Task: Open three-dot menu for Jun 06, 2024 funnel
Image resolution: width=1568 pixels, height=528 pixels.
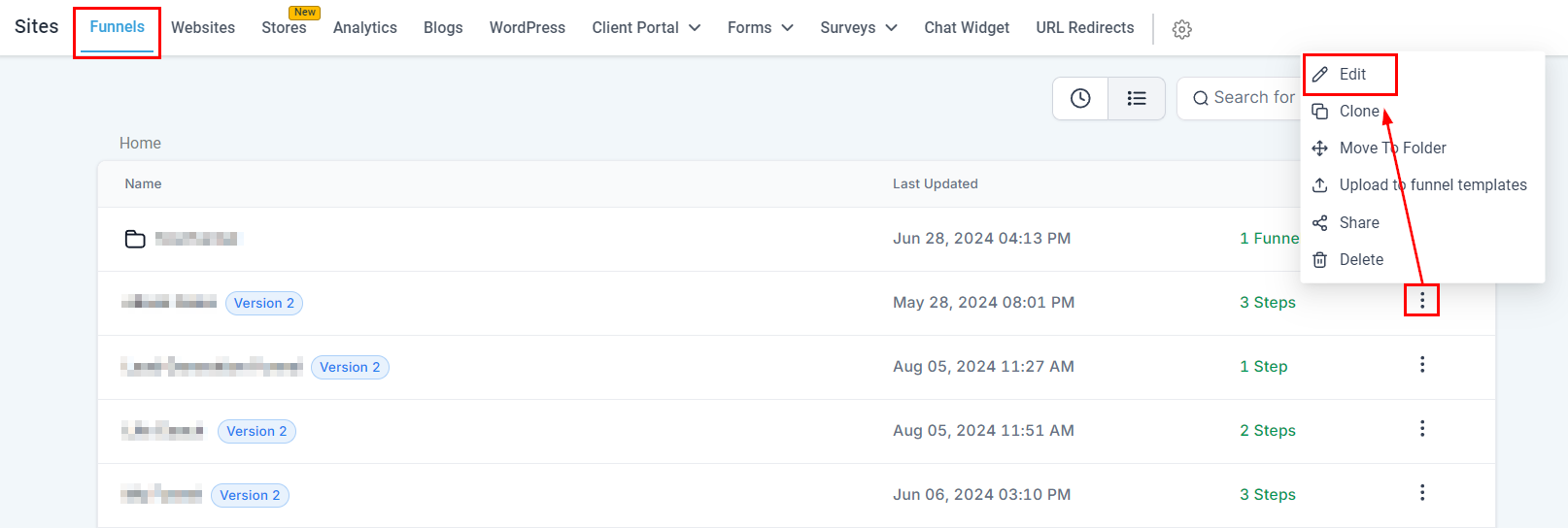Action: pyautogui.click(x=1421, y=493)
